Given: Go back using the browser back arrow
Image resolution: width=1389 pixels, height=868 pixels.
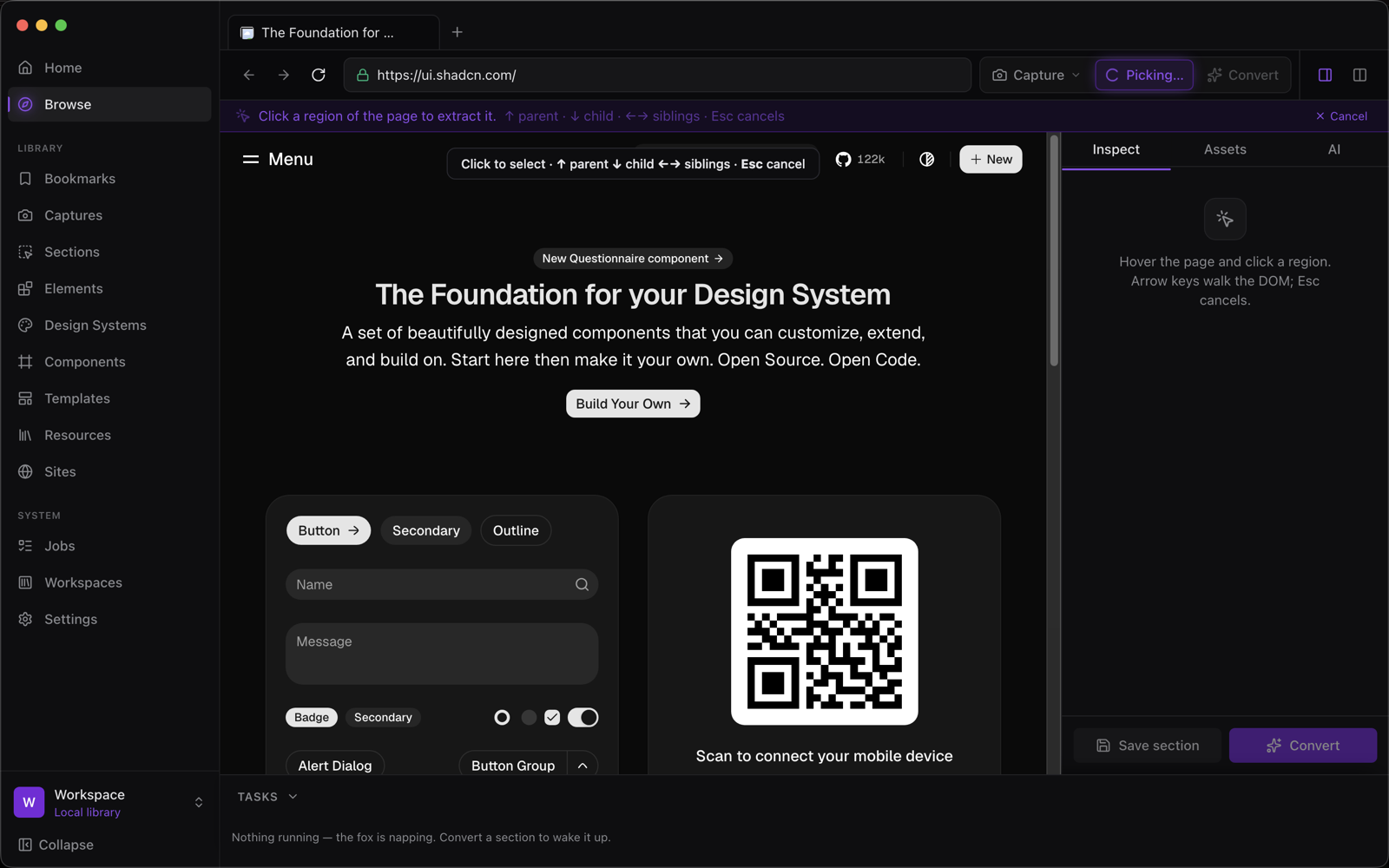Looking at the screenshot, I should coord(249,76).
